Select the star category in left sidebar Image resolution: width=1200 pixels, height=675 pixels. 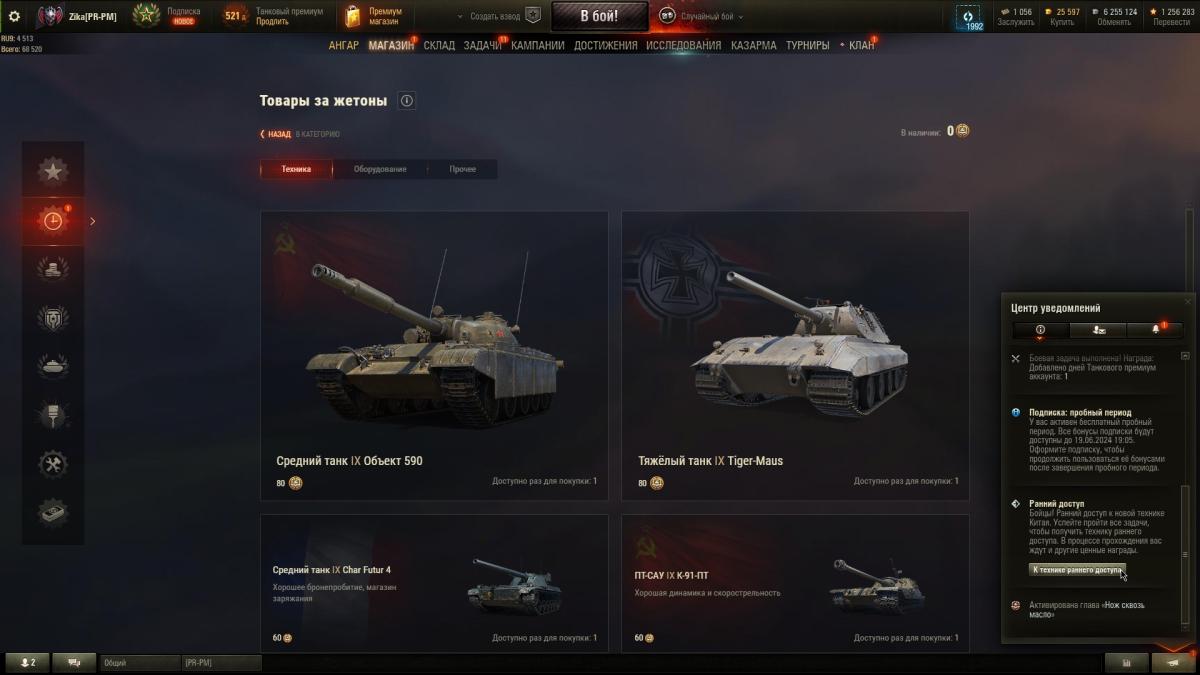pos(53,172)
